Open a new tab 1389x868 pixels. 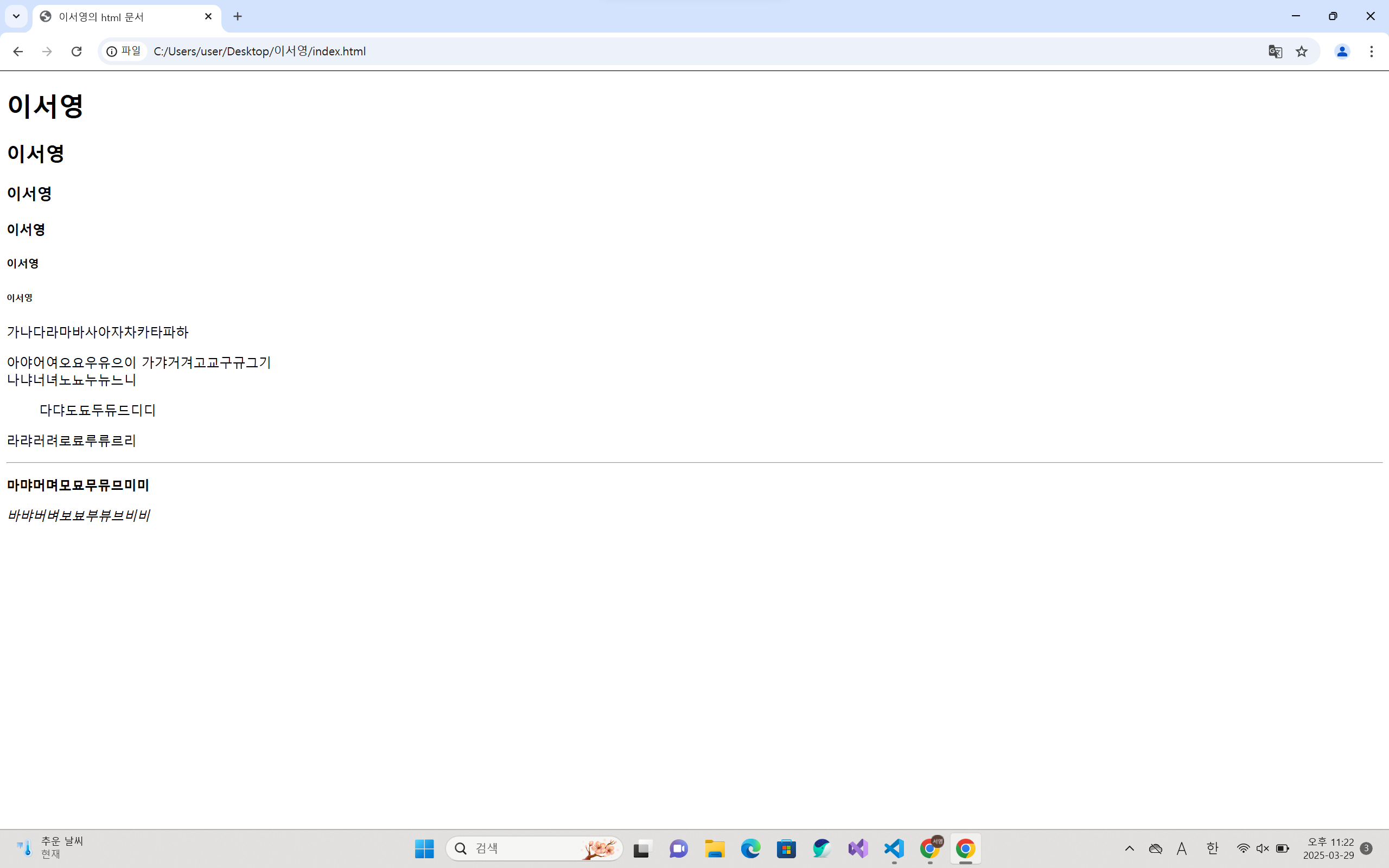coord(238,16)
